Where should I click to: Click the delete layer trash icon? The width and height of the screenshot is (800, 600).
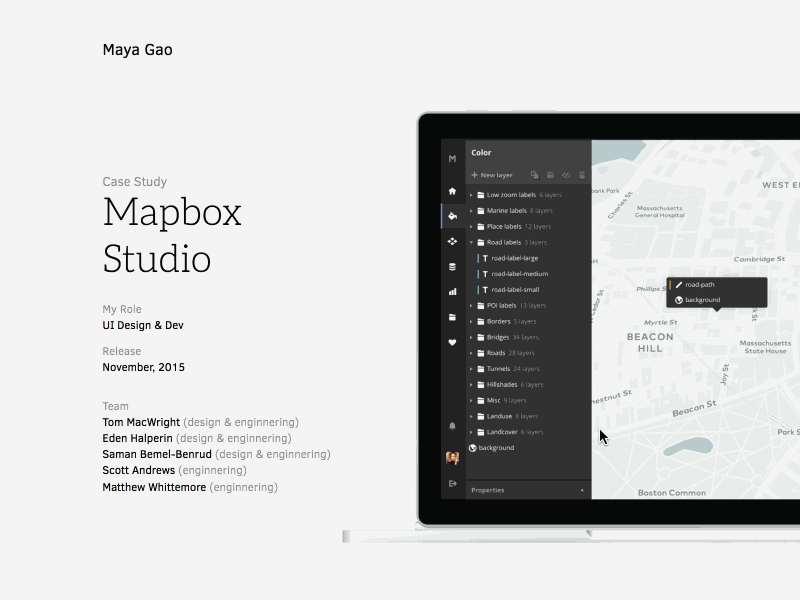(x=581, y=175)
